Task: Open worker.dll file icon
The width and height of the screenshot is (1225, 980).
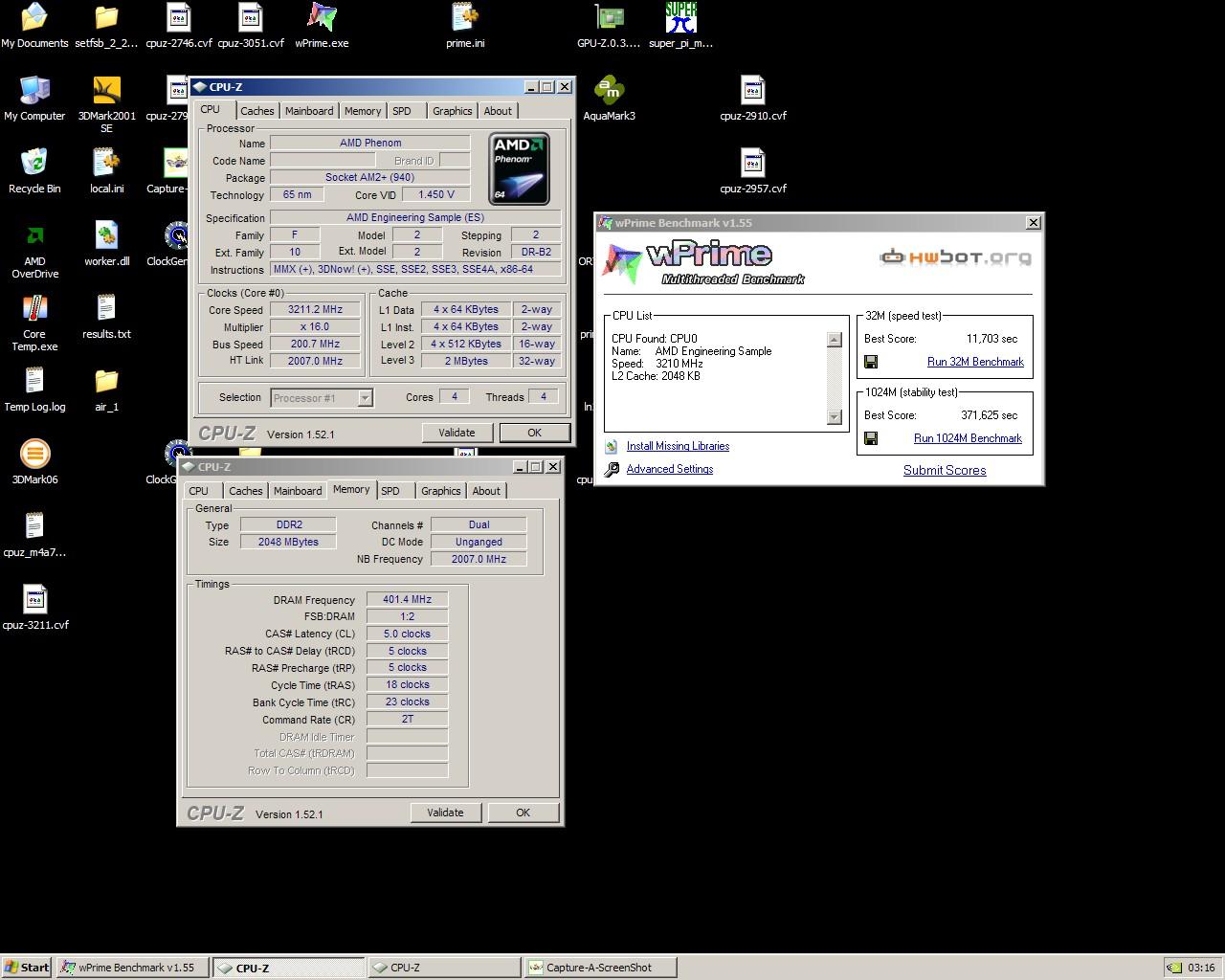Action: [106, 244]
